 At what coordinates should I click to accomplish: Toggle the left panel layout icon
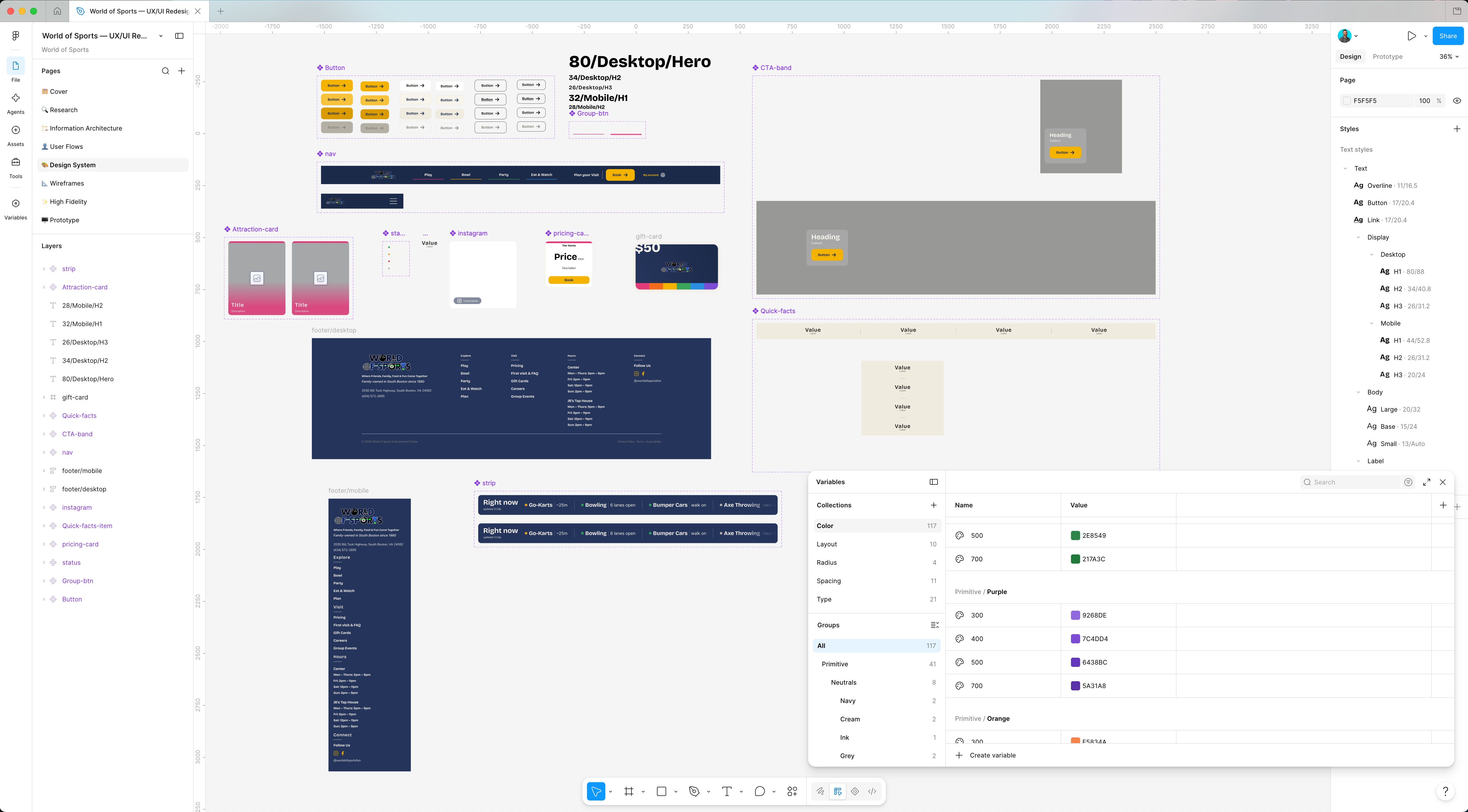tap(179, 36)
